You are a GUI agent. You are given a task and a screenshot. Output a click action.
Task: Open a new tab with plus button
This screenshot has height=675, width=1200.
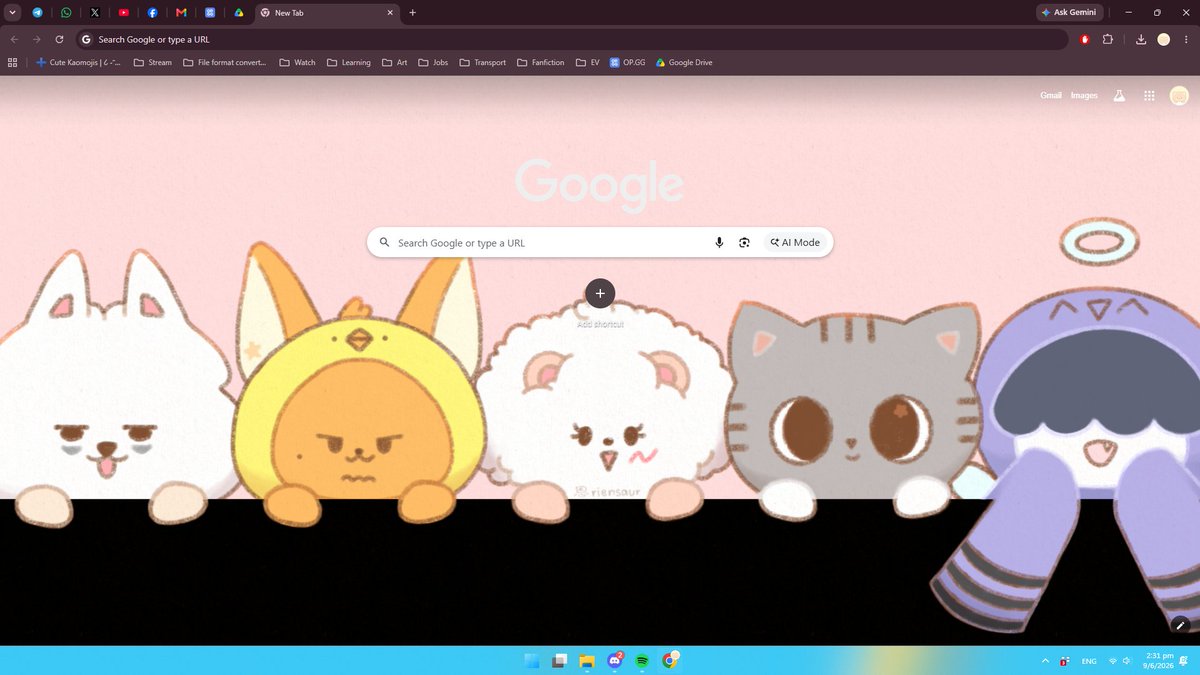click(x=412, y=13)
